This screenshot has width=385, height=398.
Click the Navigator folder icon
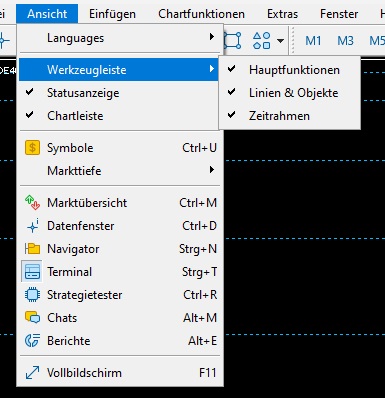tap(32, 249)
